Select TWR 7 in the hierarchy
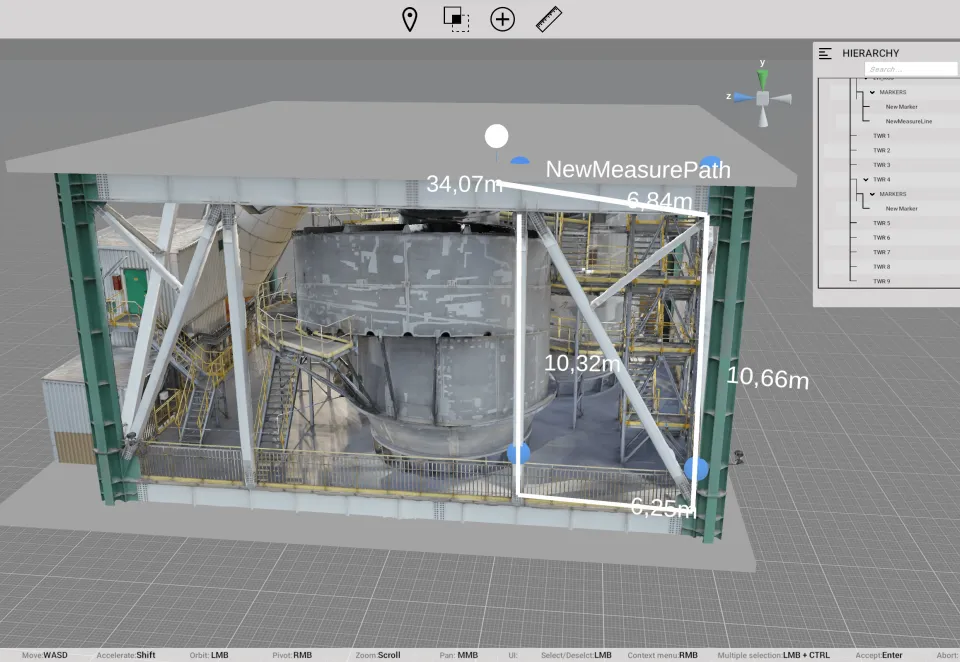Screen dimensions: 960x662 [881, 251]
